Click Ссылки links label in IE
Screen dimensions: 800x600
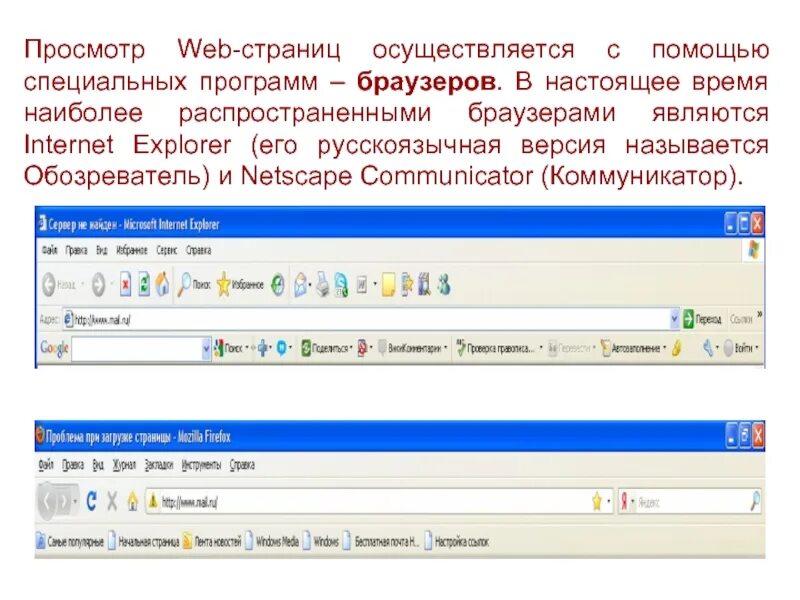741,320
